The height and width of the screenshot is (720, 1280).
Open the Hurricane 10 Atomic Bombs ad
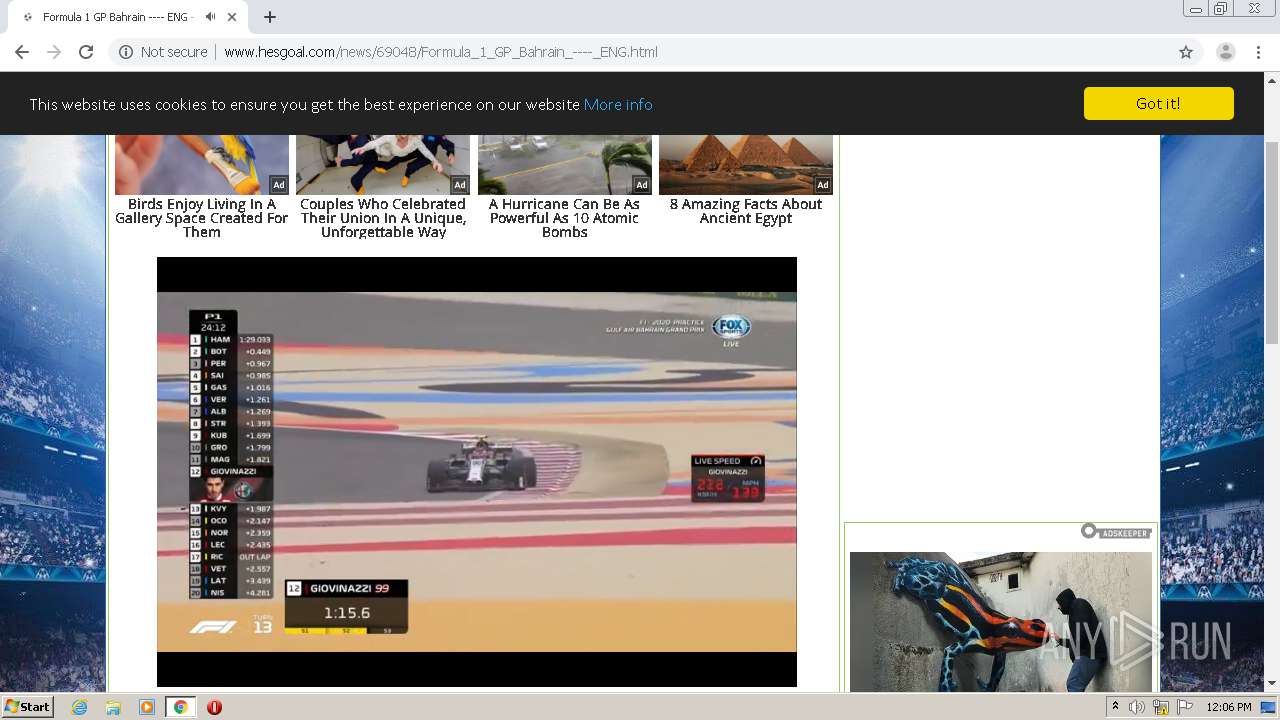click(564, 218)
